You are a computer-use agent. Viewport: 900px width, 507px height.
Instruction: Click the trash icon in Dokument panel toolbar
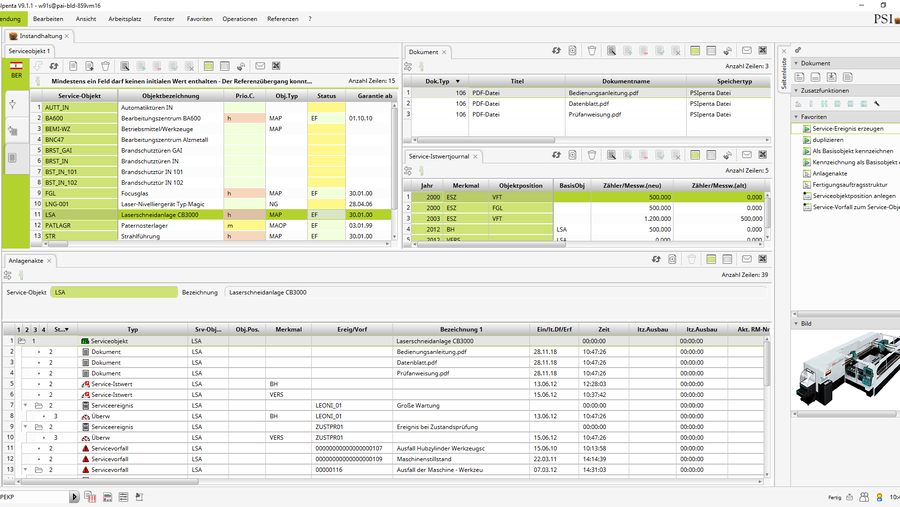click(x=592, y=51)
